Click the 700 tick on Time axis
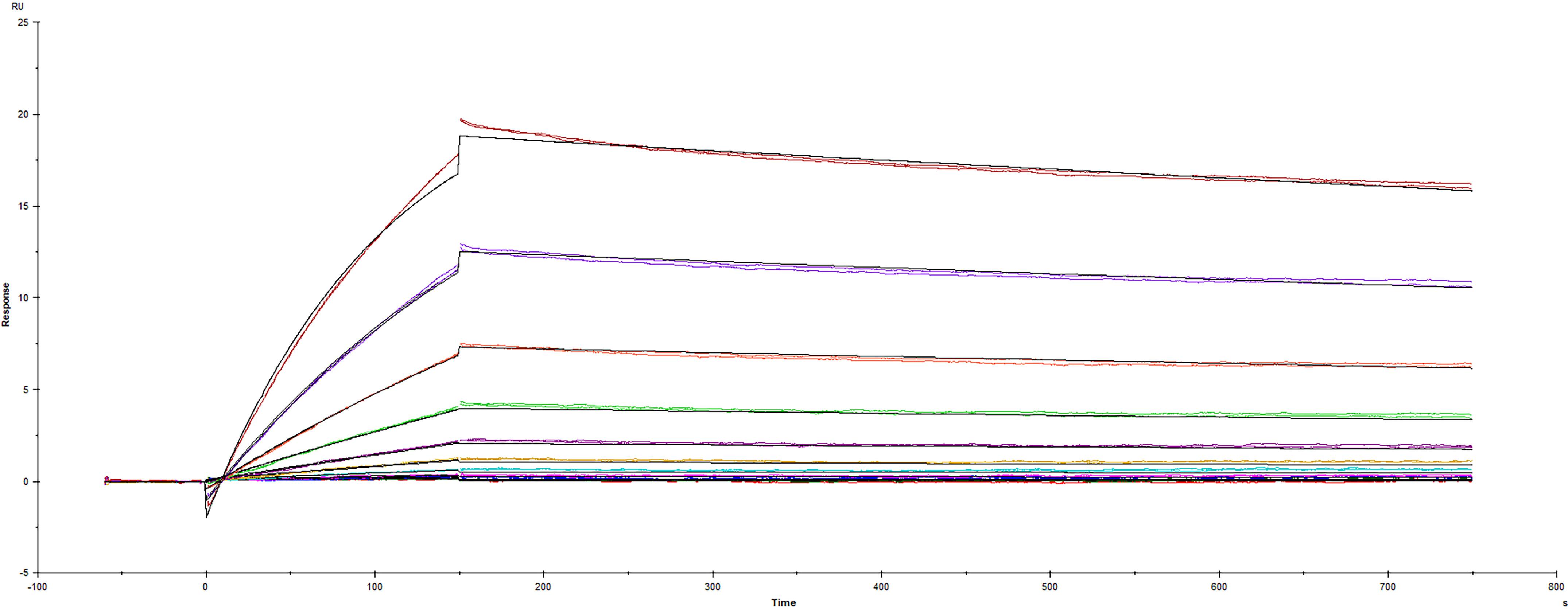Viewport: 1568px width, 609px height. (1387, 587)
